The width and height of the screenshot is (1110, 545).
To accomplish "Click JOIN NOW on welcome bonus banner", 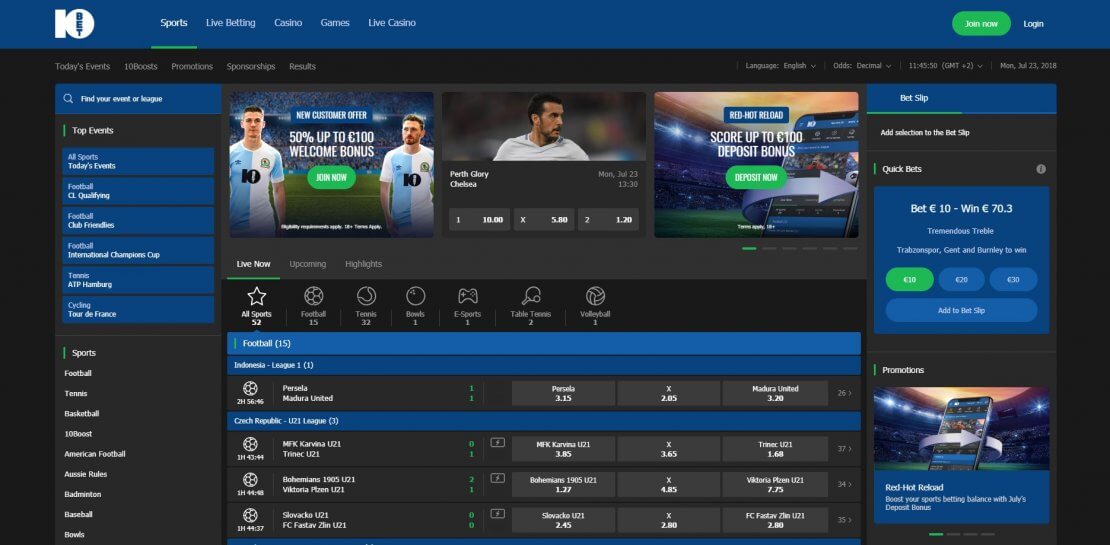I will point(331,177).
